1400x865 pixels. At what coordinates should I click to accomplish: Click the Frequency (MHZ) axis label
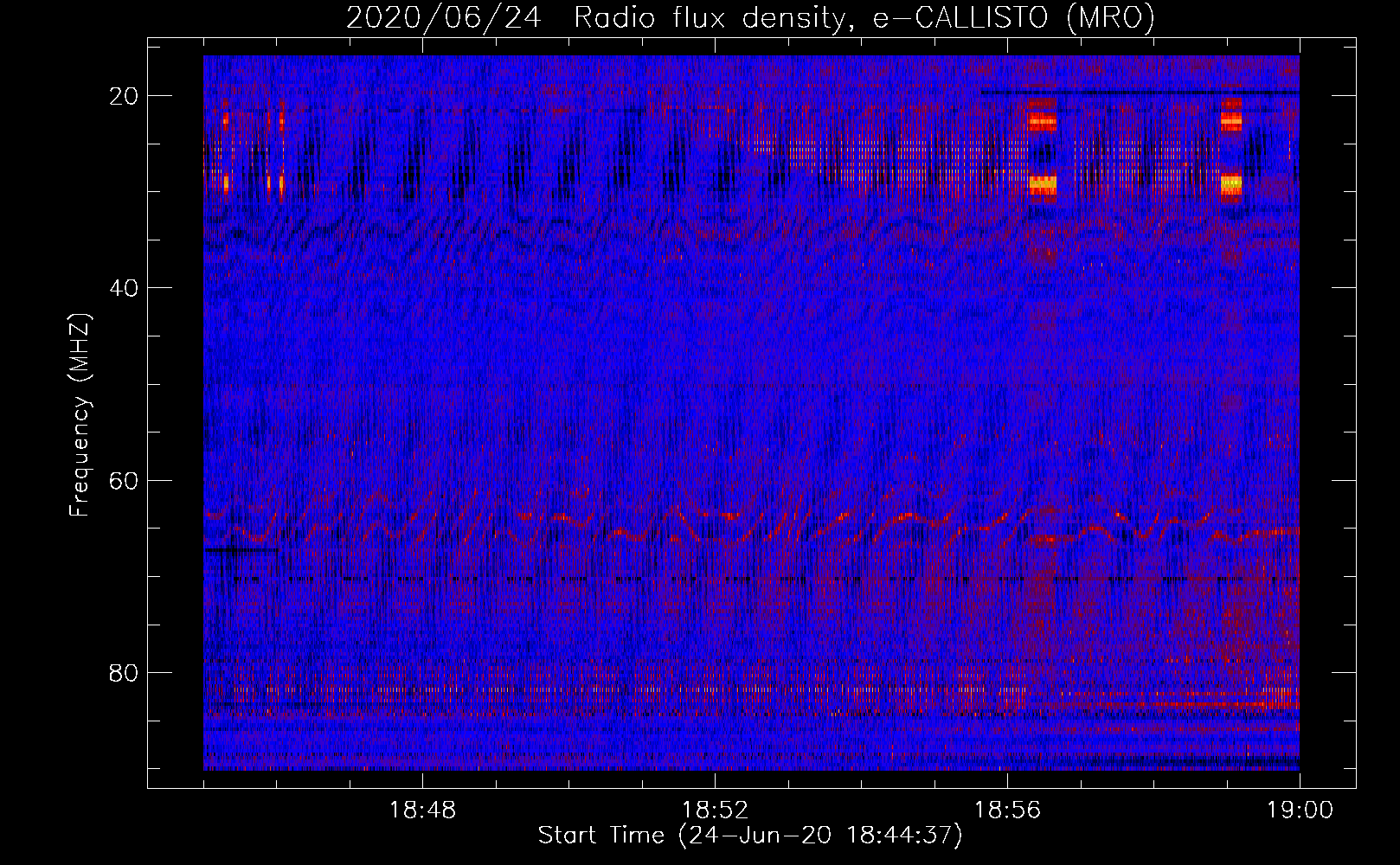point(80,415)
